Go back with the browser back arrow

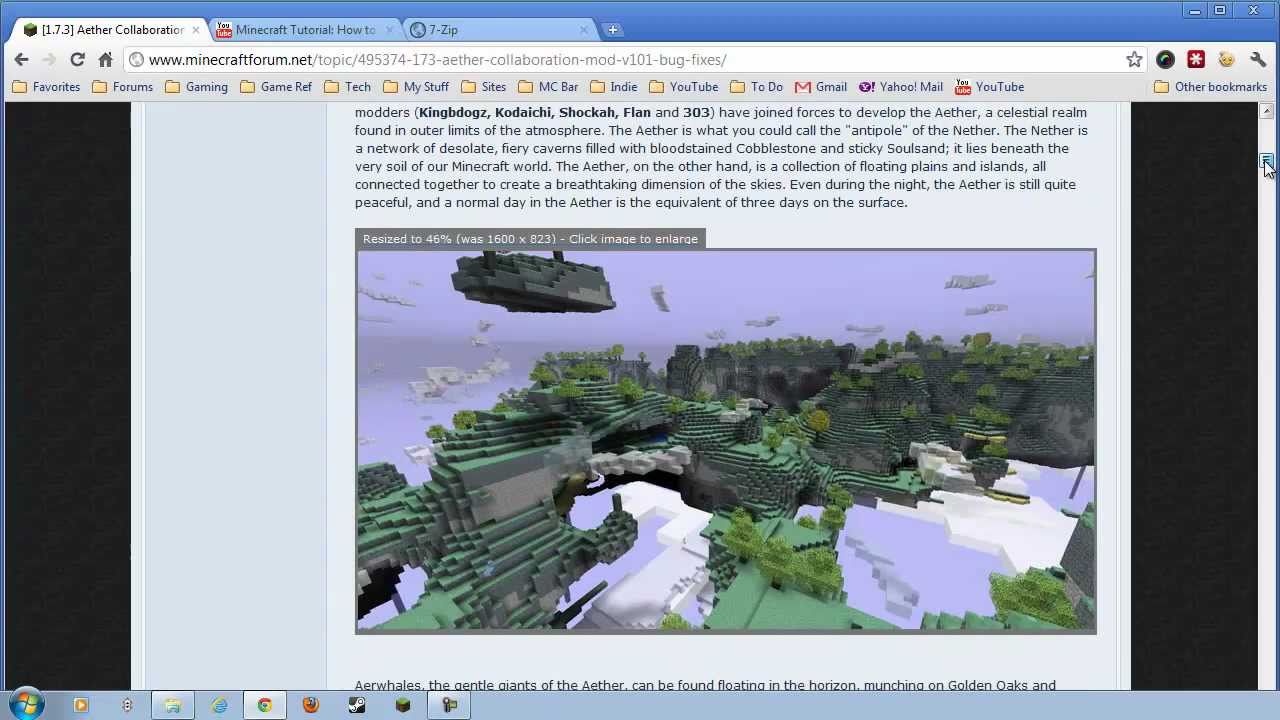21,60
